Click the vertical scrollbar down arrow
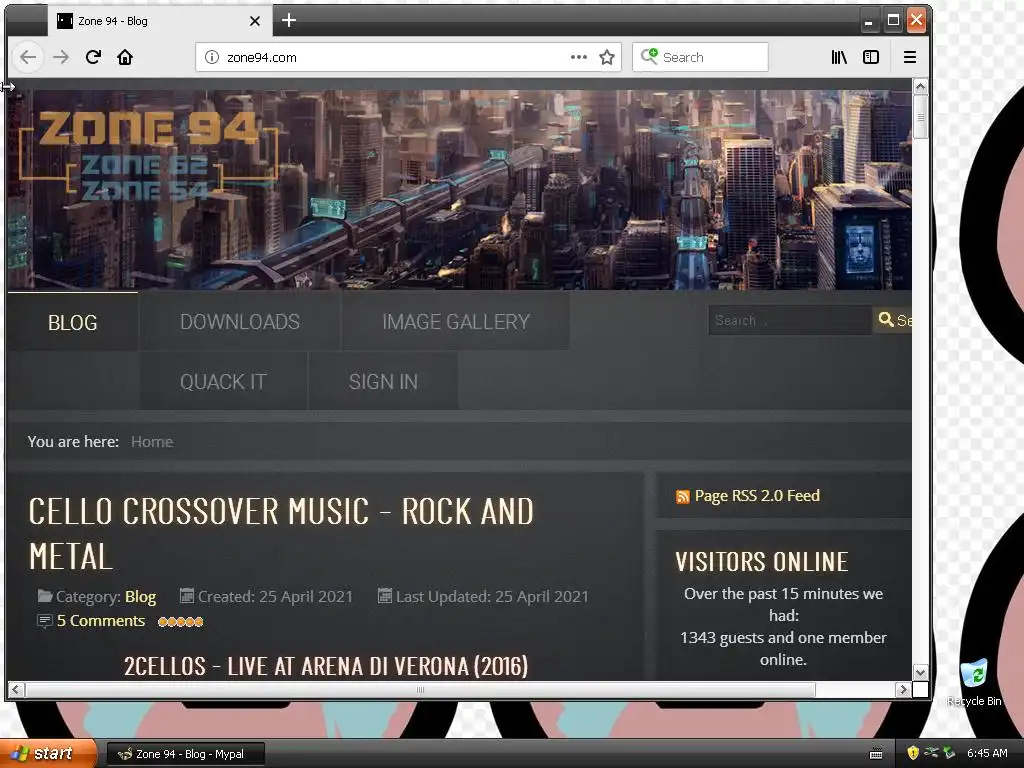The width and height of the screenshot is (1024, 768). (x=920, y=672)
